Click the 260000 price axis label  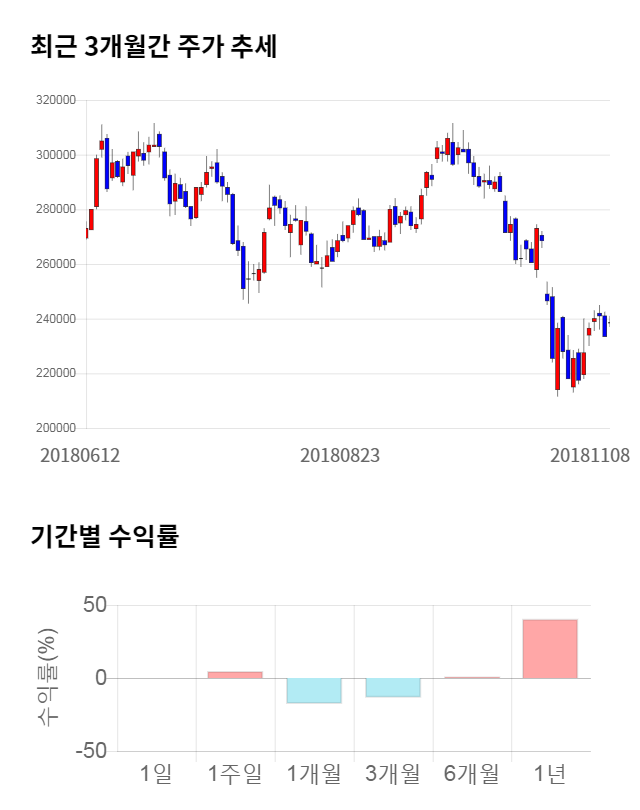(55, 265)
